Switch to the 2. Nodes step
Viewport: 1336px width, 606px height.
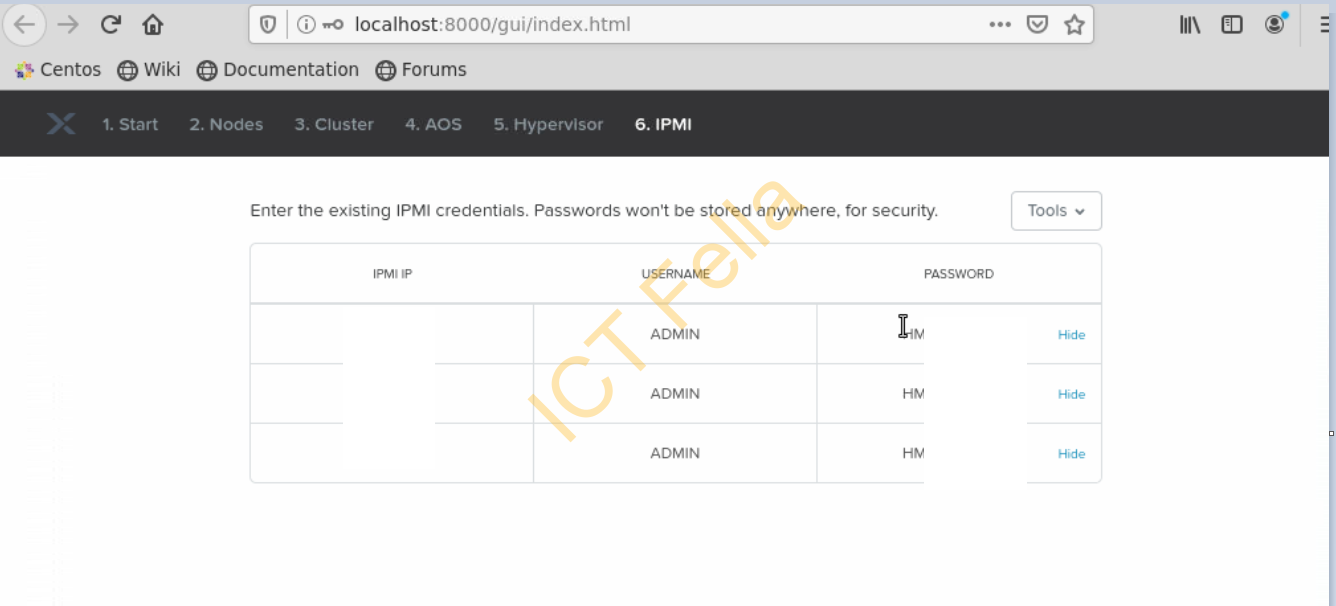tap(226, 124)
